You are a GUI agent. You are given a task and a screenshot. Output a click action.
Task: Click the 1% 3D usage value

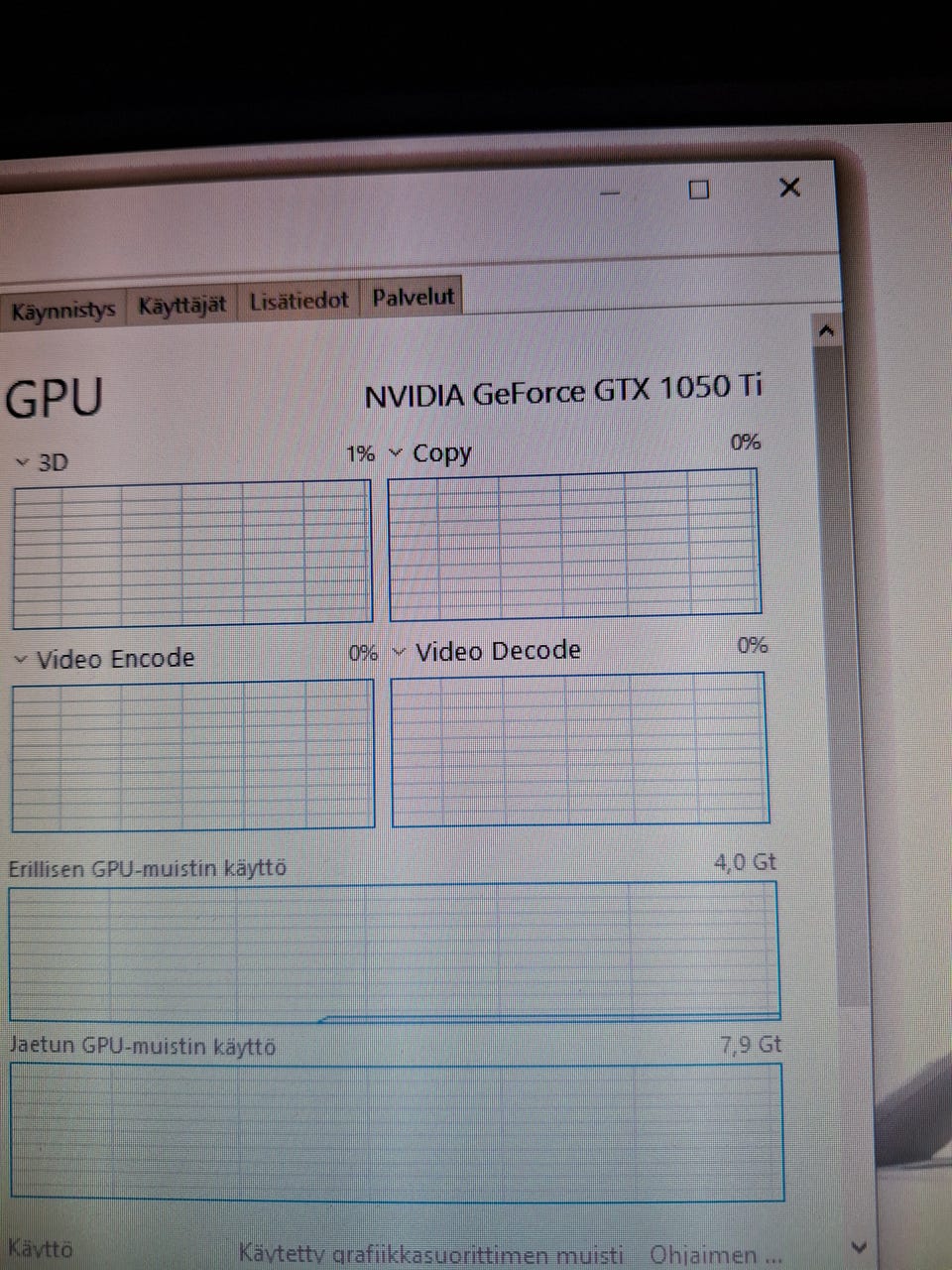pyautogui.click(x=360, y=454)
